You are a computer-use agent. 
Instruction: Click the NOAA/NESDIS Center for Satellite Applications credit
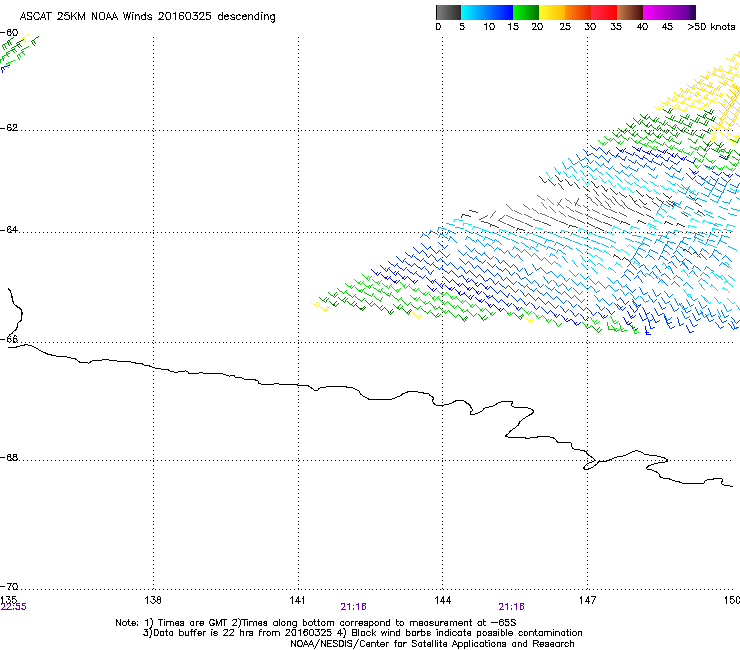click(432, 644)
